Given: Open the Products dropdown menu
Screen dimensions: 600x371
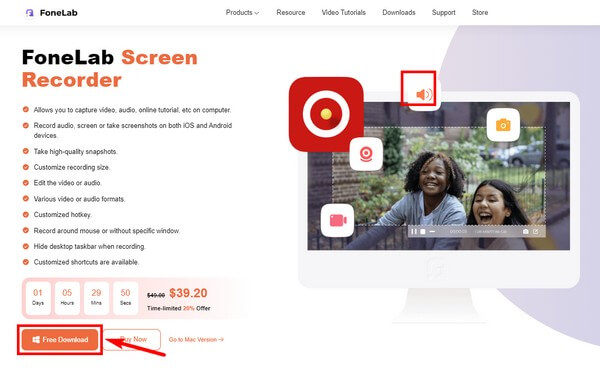Looking at the screenshot, I should [242, 13].
